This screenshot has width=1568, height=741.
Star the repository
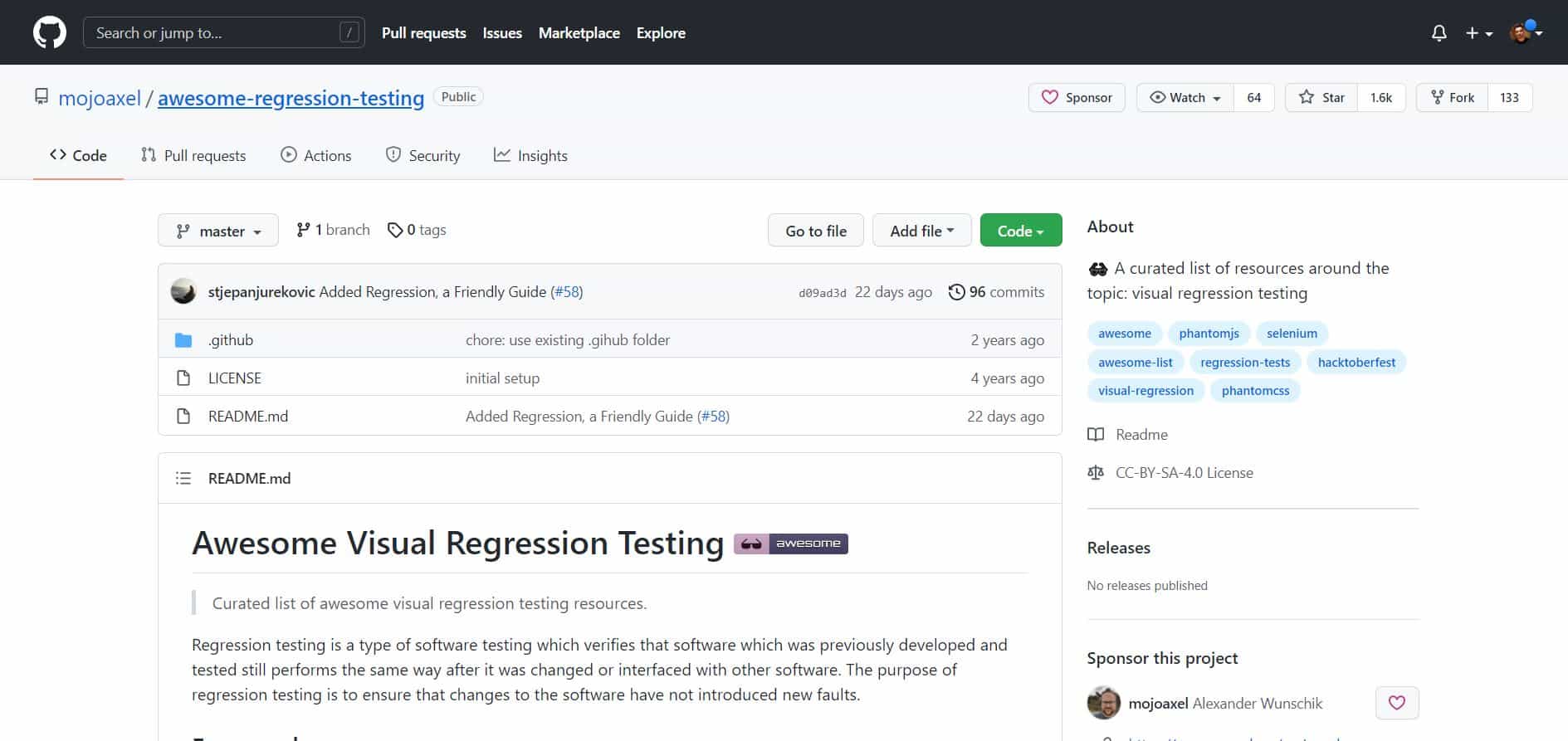click(x=1321, y=98)
